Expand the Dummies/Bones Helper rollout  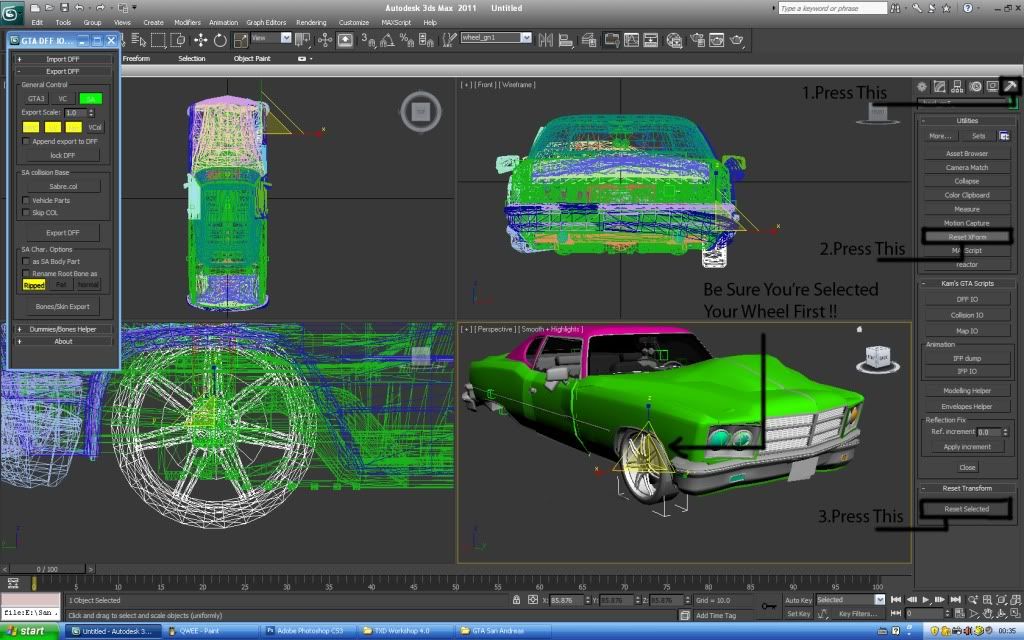63,329
